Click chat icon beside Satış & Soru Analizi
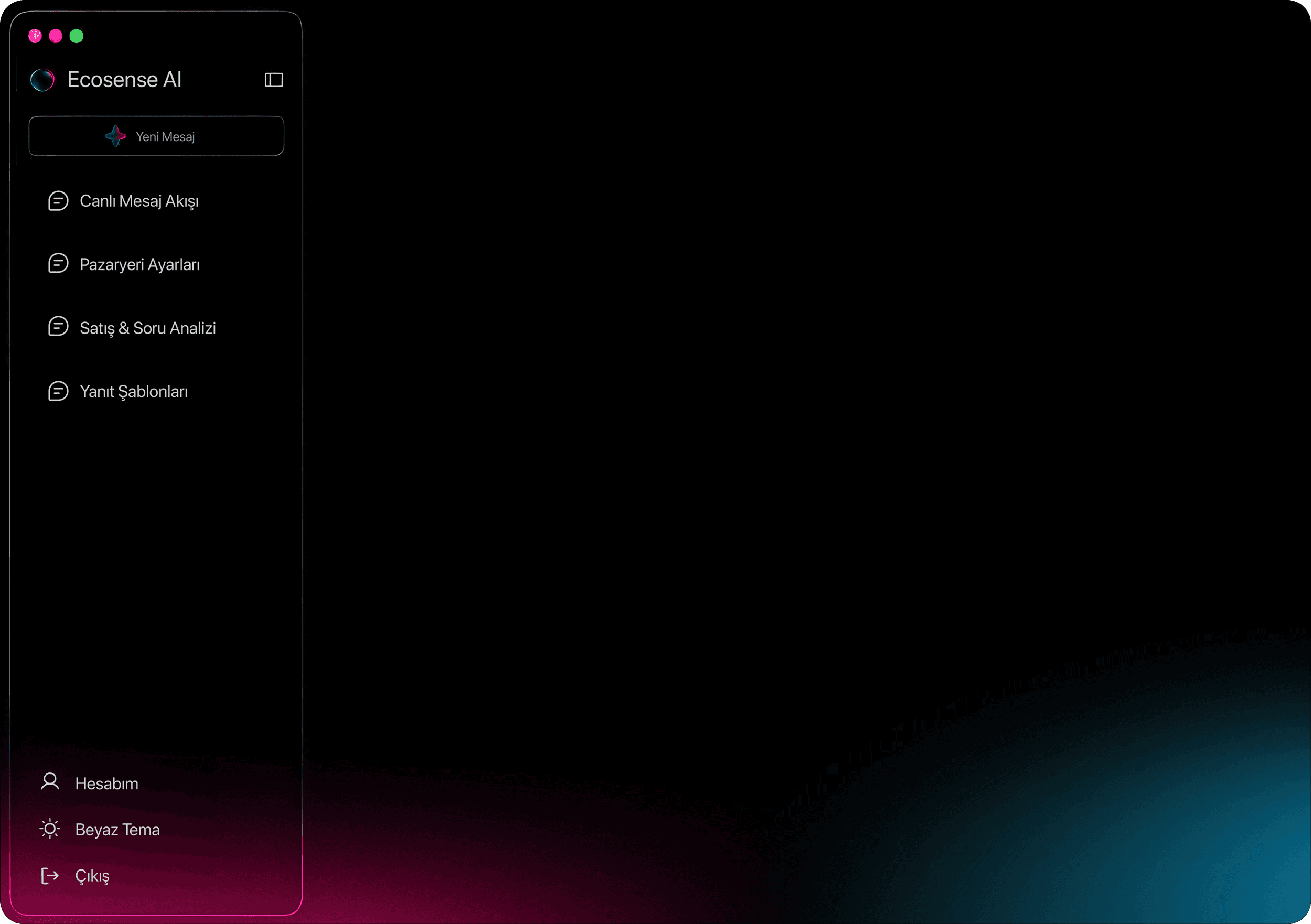 pos(58,327)
